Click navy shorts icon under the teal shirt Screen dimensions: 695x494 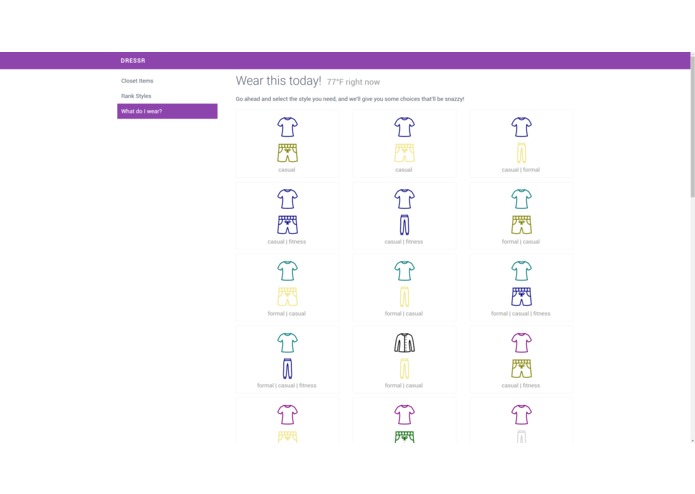(x=521, y=296)
